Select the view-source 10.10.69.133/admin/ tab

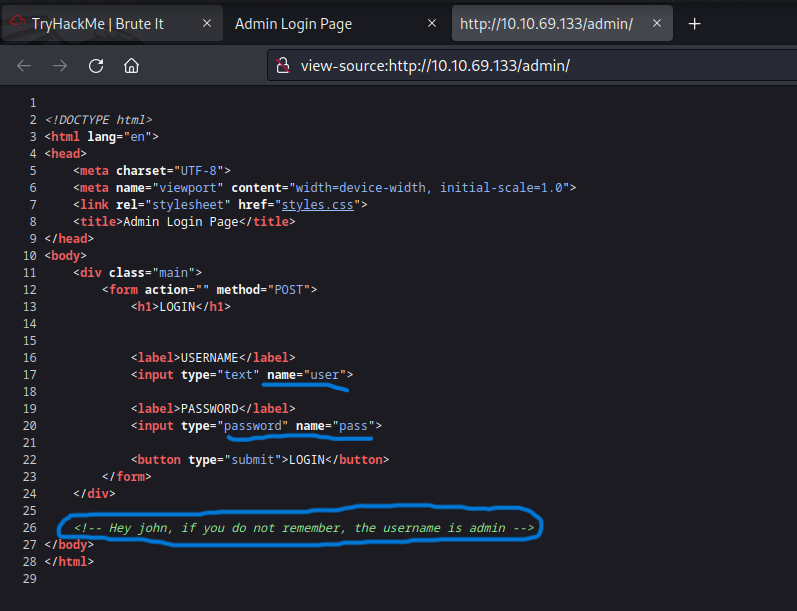(546, 24)
